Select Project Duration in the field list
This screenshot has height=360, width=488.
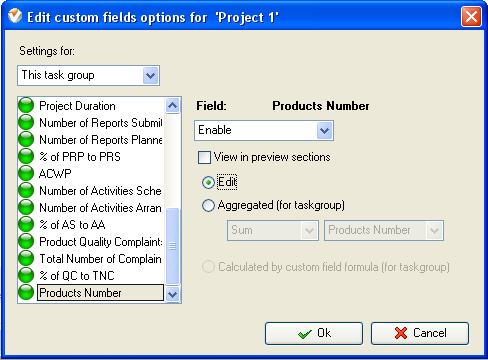pyautogui.click(x=77, y=106)
